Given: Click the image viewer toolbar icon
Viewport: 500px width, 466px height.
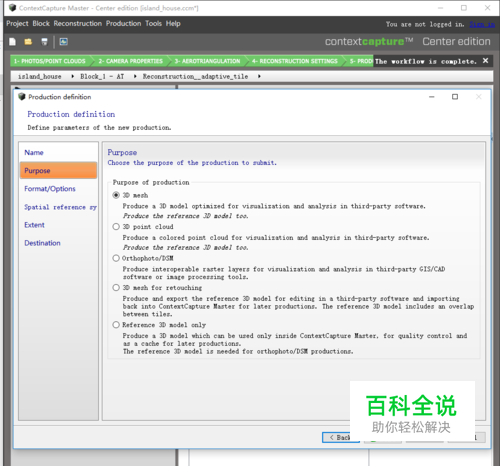Looking at the screenshot, I should [63, 42].
